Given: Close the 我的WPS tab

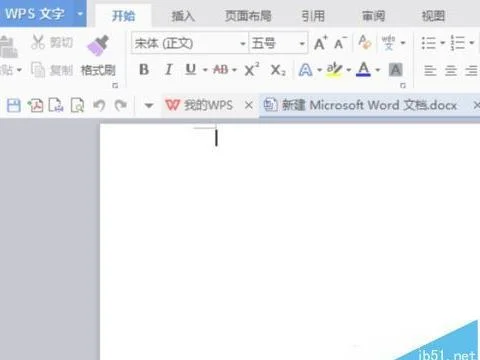Looking at the screenshot, I should tap(248, 105).
